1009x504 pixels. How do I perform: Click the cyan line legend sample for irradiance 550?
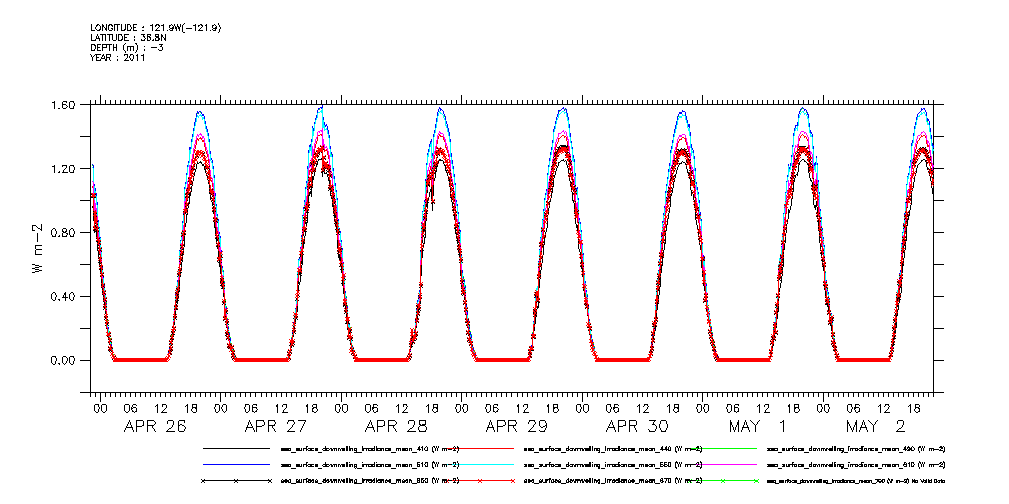[479, 464]
